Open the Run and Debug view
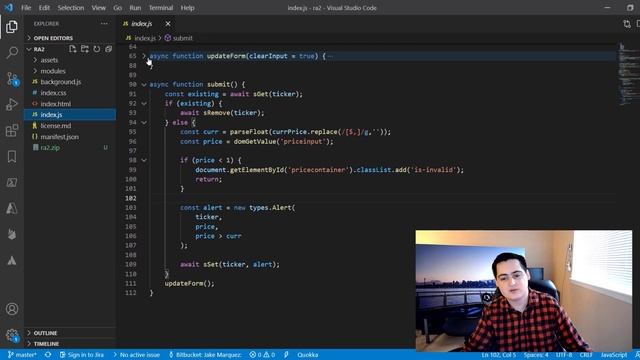 coord(12,104)
